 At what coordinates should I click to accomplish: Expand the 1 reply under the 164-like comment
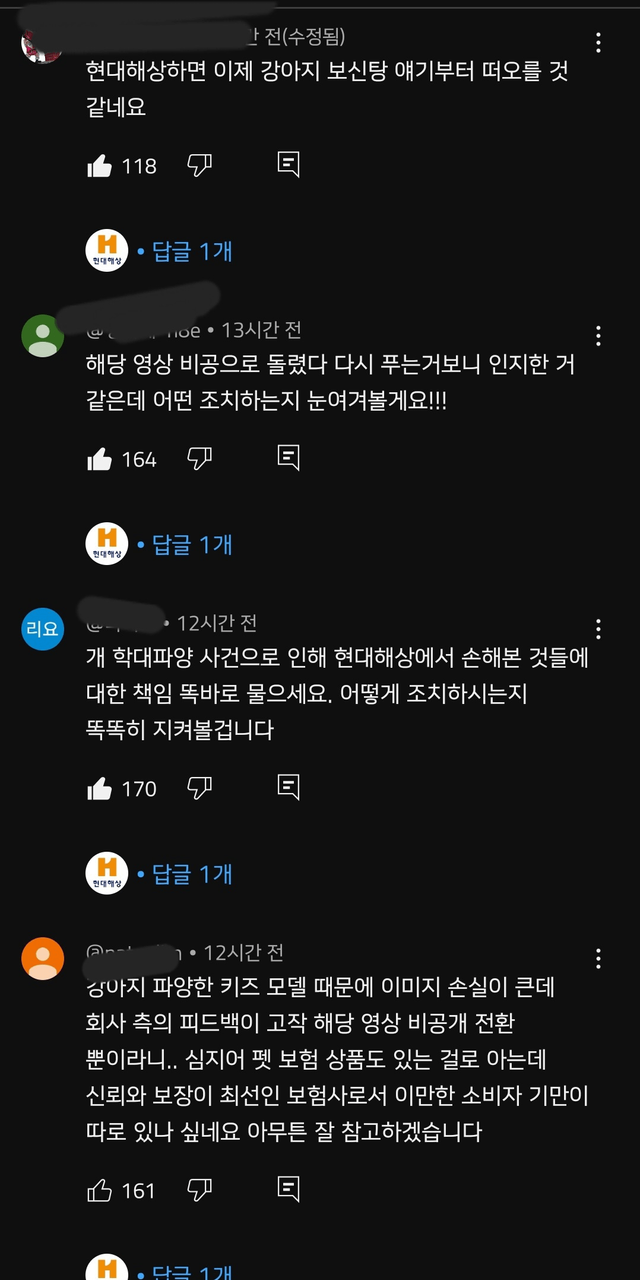point(192,544)
